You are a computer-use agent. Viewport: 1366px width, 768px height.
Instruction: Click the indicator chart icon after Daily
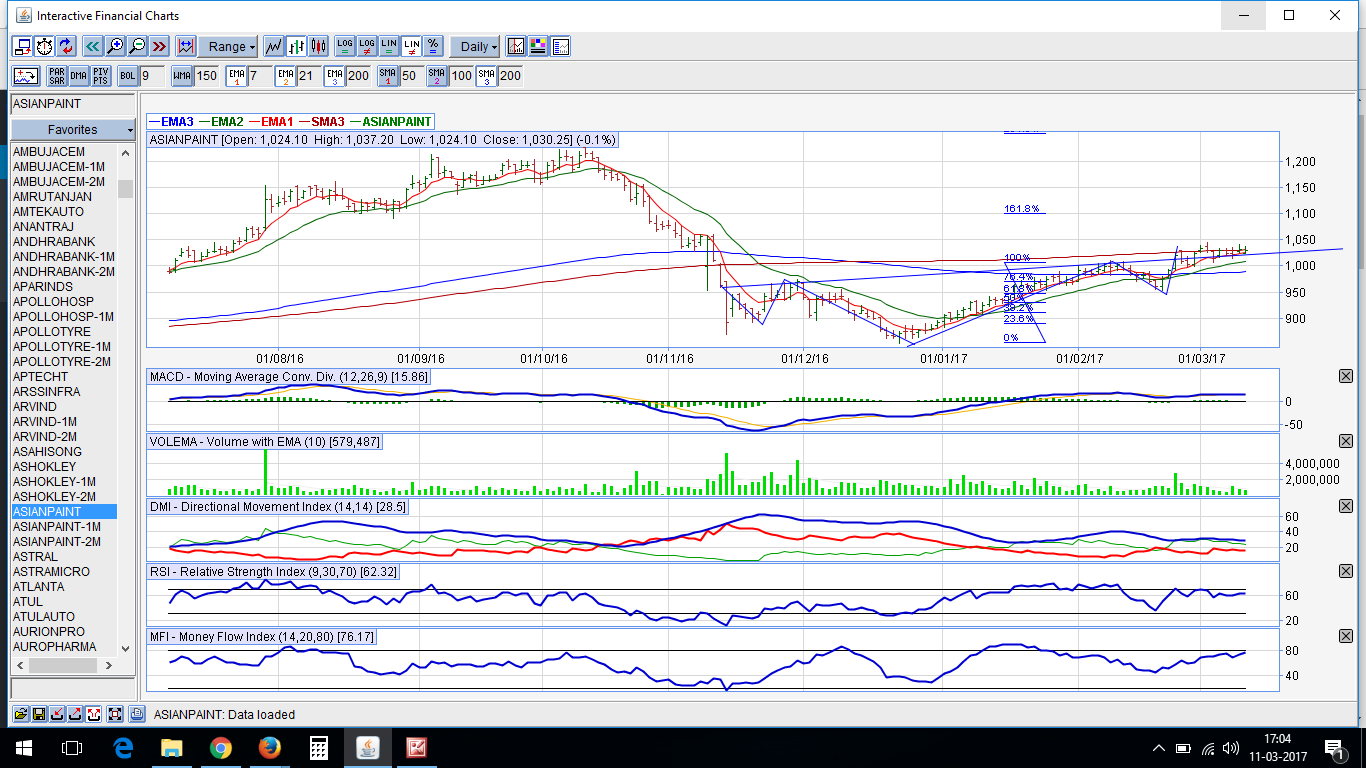click(x=516, y=47)
